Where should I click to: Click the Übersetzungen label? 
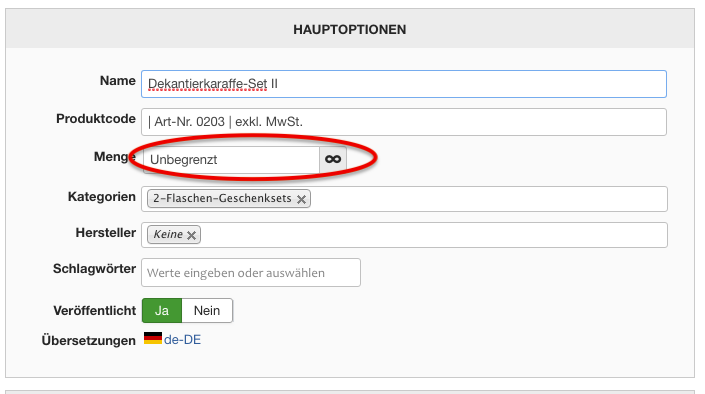click(x=89, y=340)
